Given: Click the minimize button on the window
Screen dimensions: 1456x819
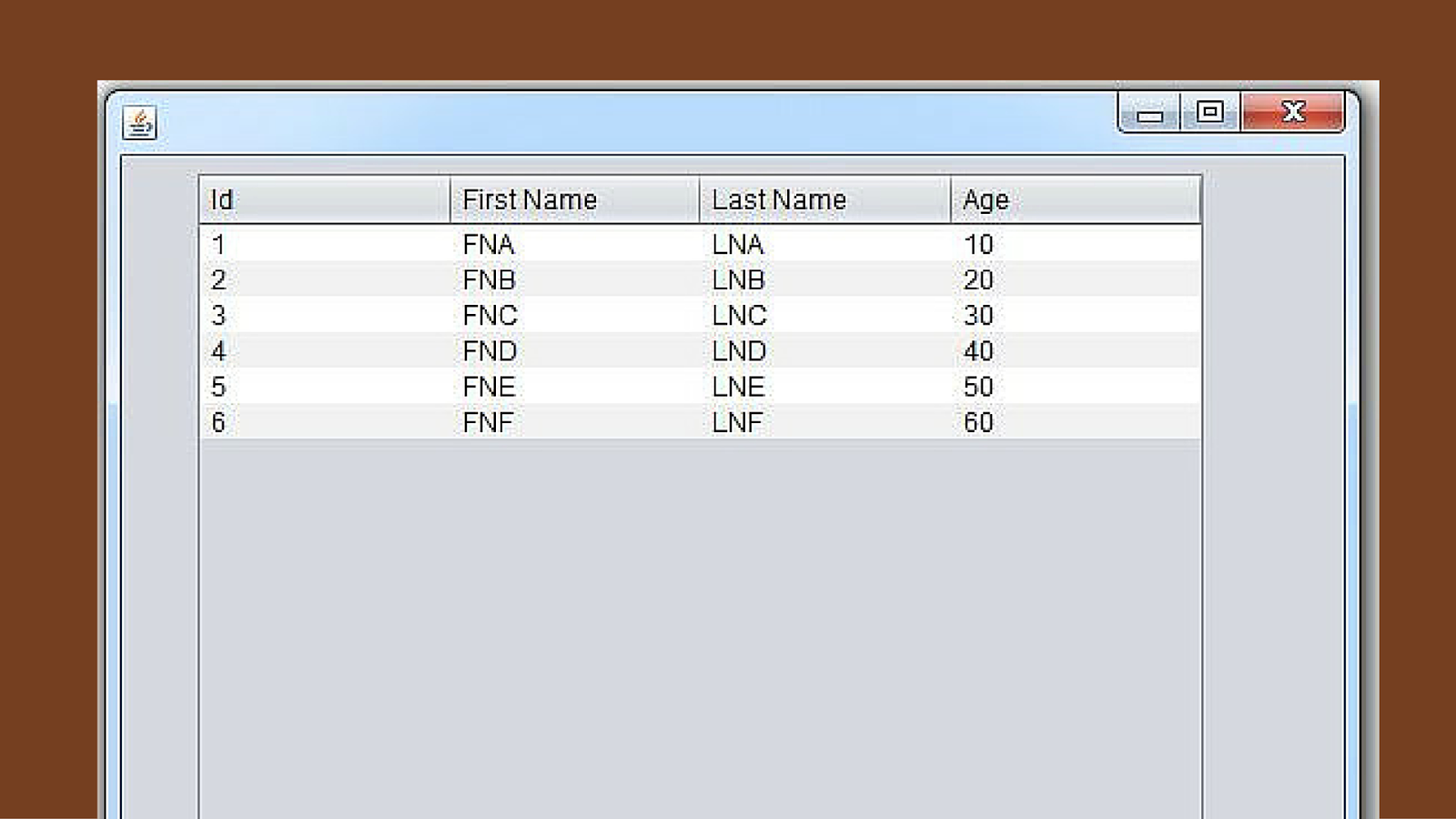Looking at the screenshot, I should click(1150, 112).
